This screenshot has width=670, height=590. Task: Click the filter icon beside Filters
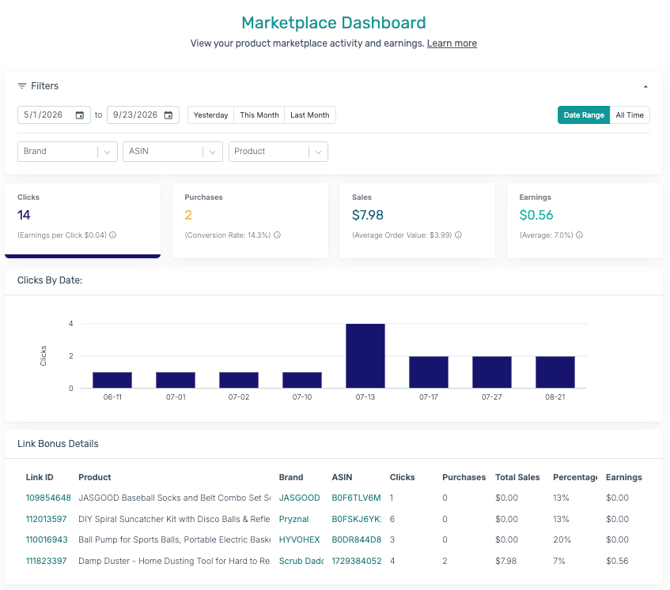click(x=22, y=86)
